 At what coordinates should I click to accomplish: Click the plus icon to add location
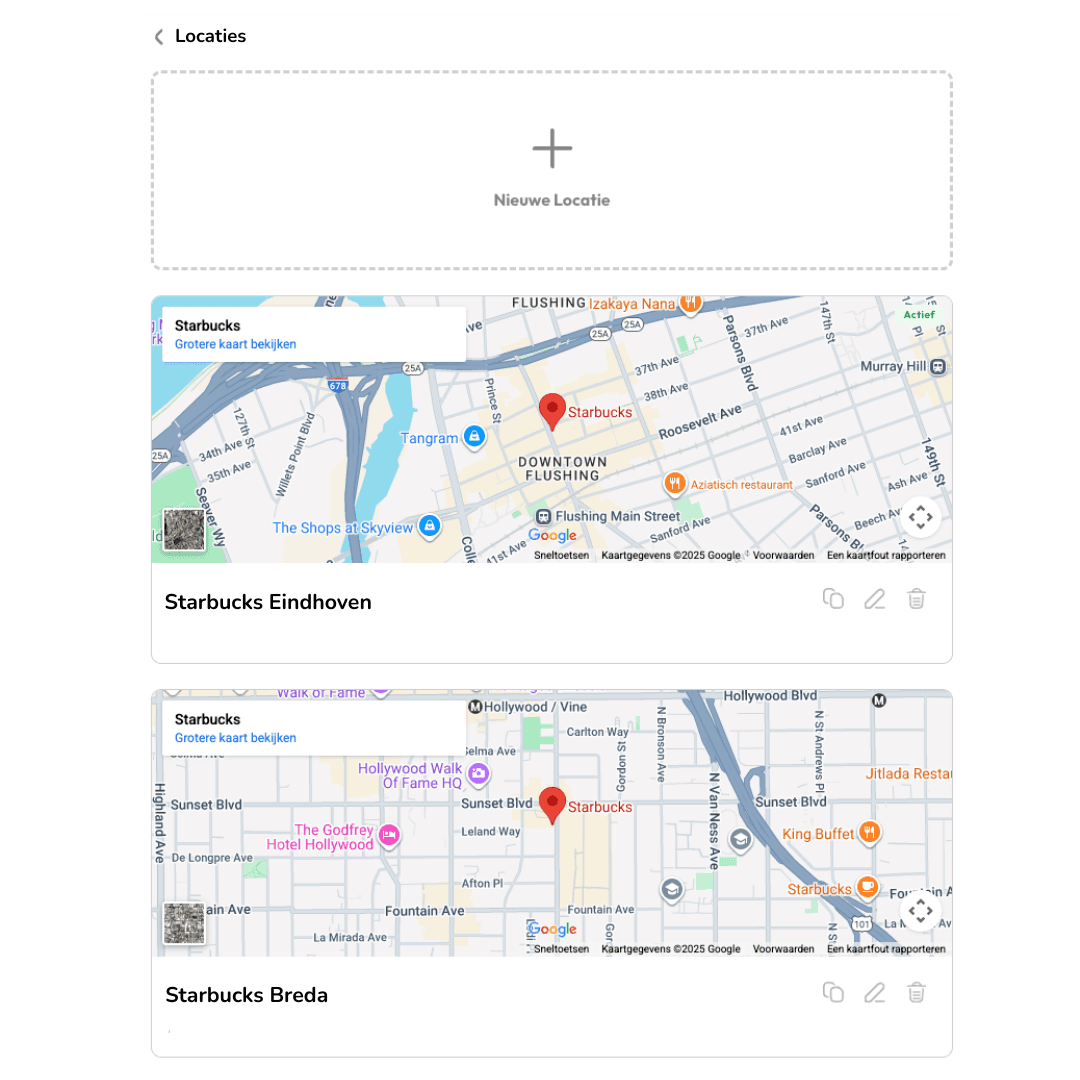552,148
